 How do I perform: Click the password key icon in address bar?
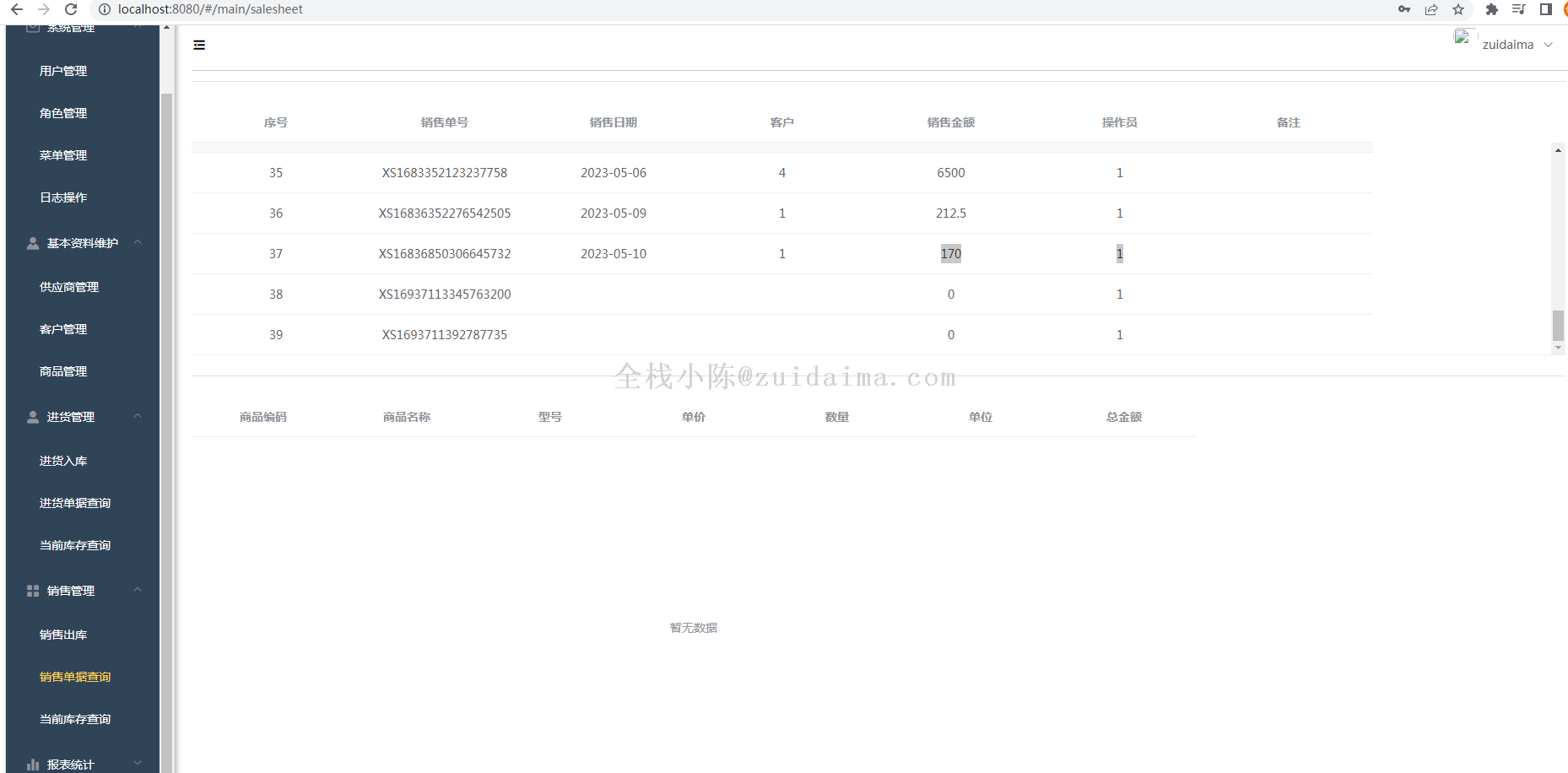(1404, 9)
